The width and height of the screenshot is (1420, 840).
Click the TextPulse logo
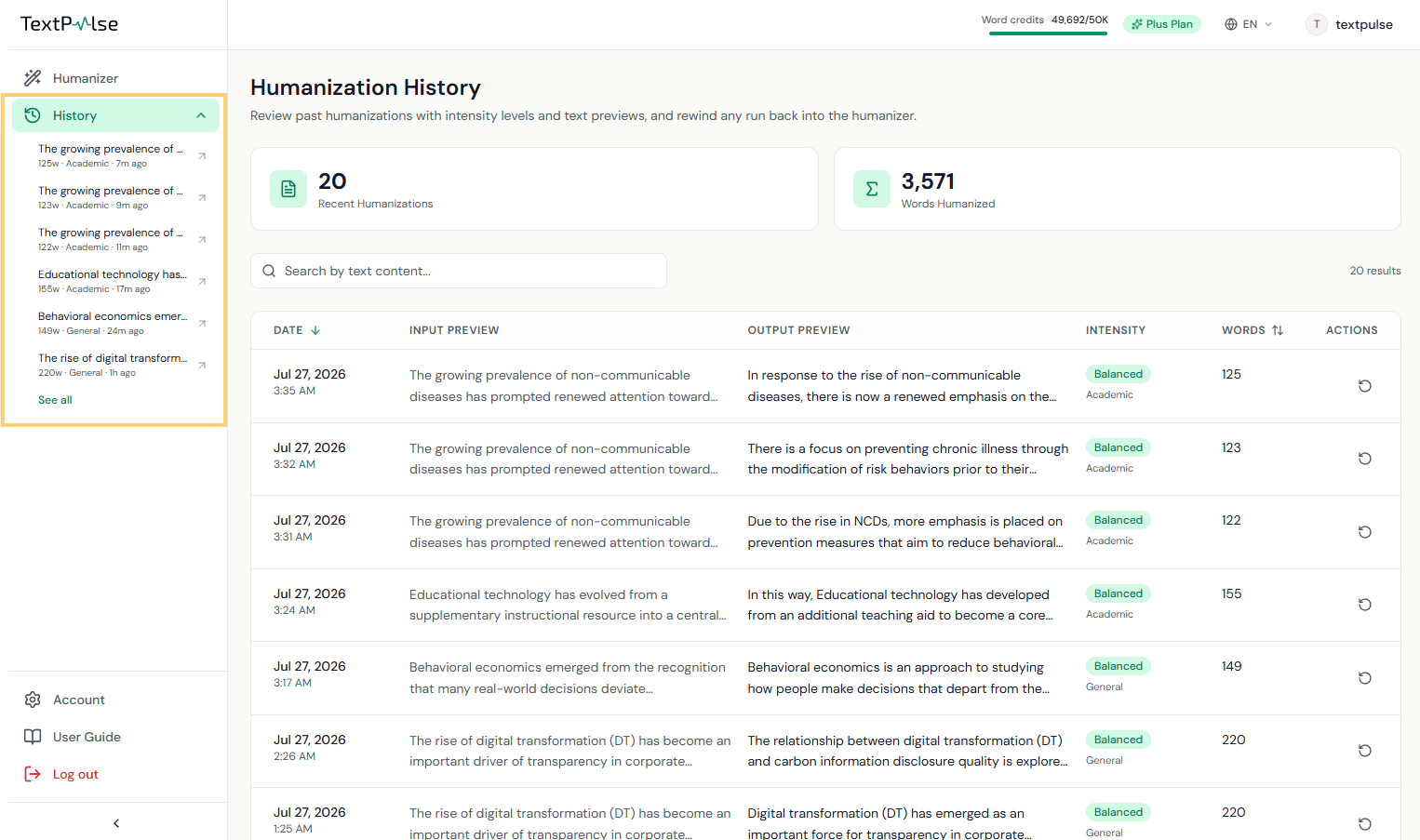(x=70, y=24)
